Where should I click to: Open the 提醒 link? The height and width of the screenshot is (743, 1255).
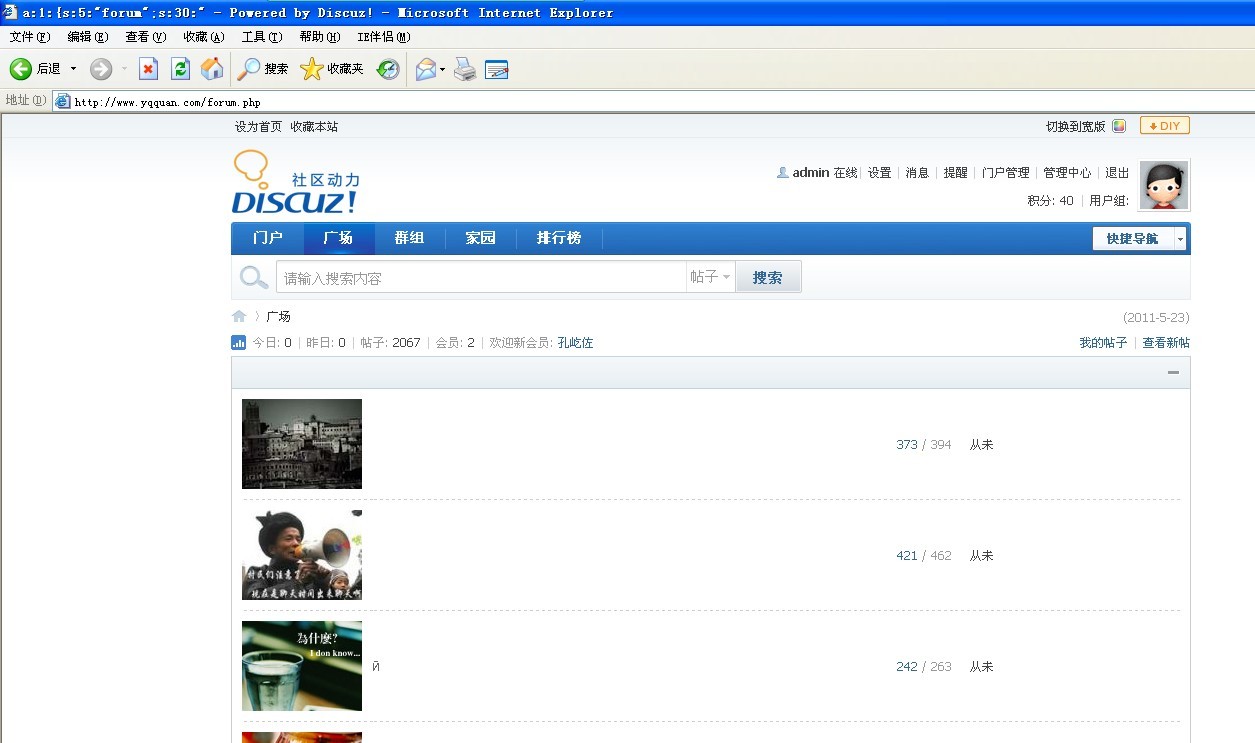tap(956, 173)
